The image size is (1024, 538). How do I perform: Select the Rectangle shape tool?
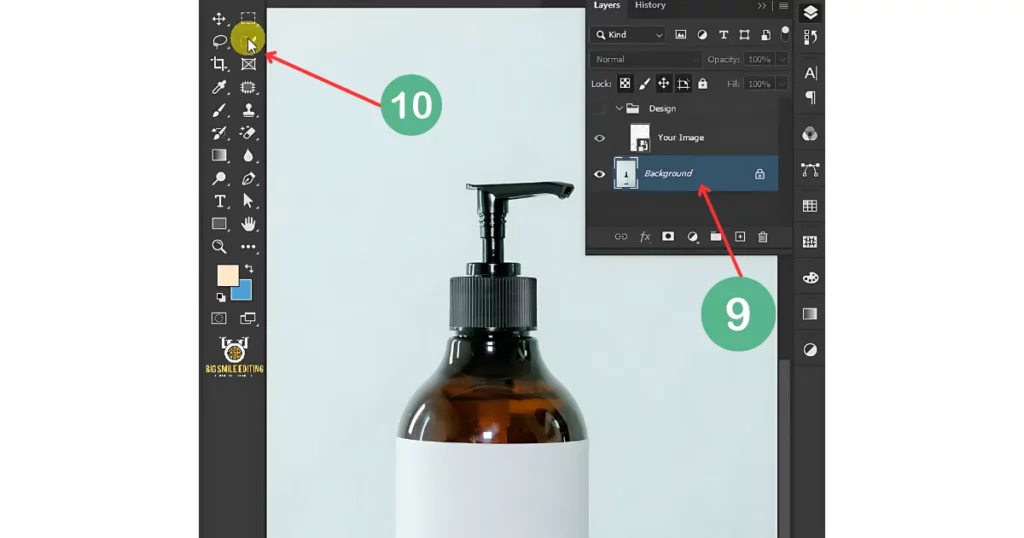pos(219,224)
